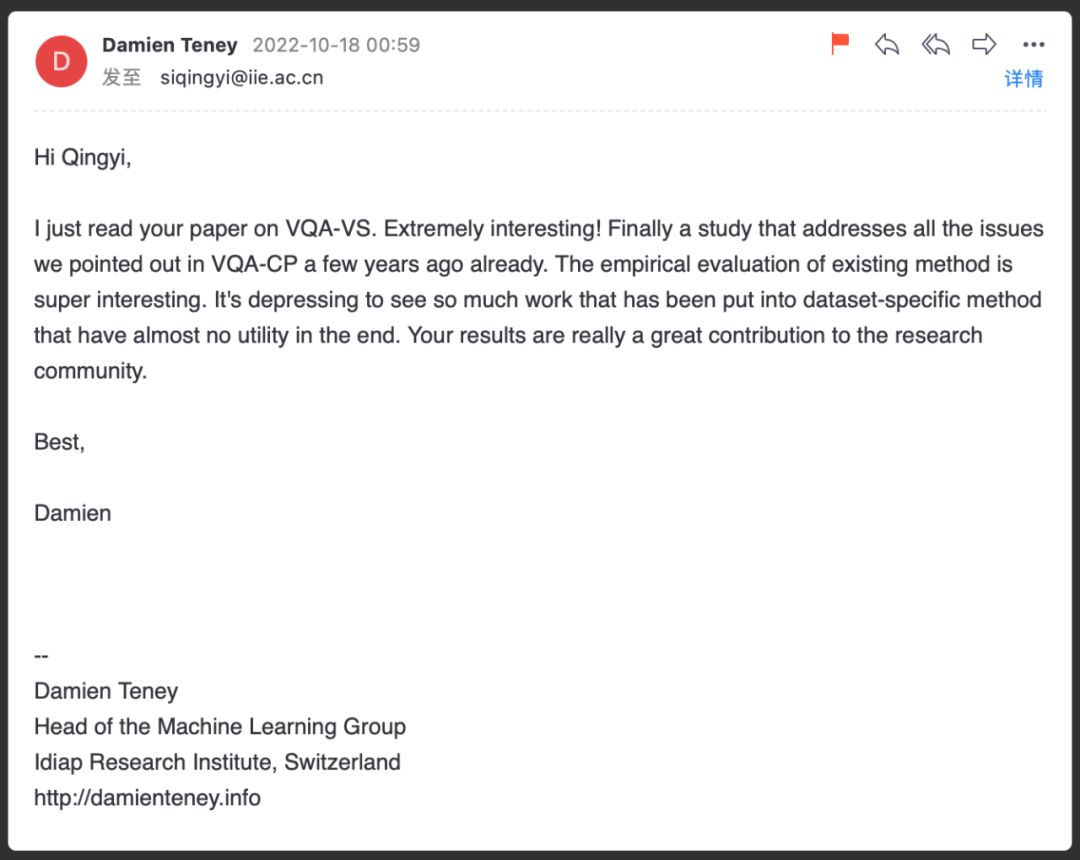Open the damienteney.info signature link

point(147,797)
